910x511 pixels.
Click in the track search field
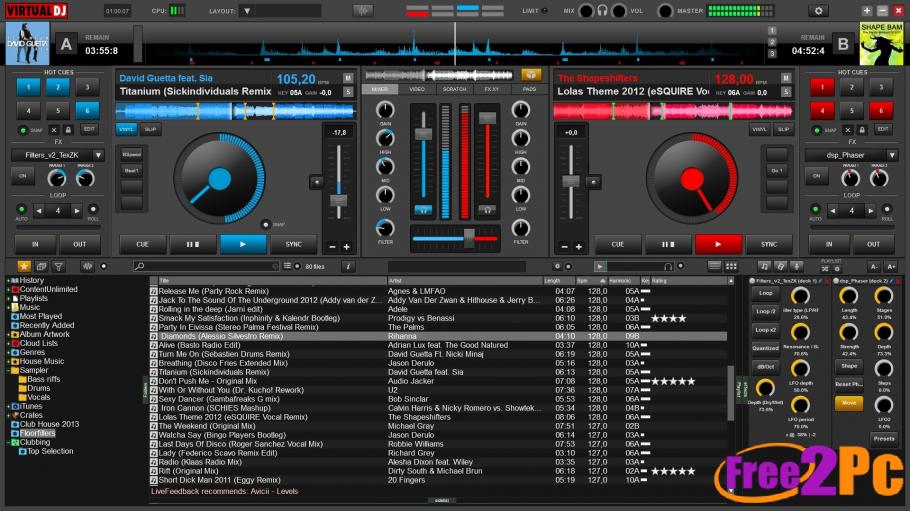205,267
